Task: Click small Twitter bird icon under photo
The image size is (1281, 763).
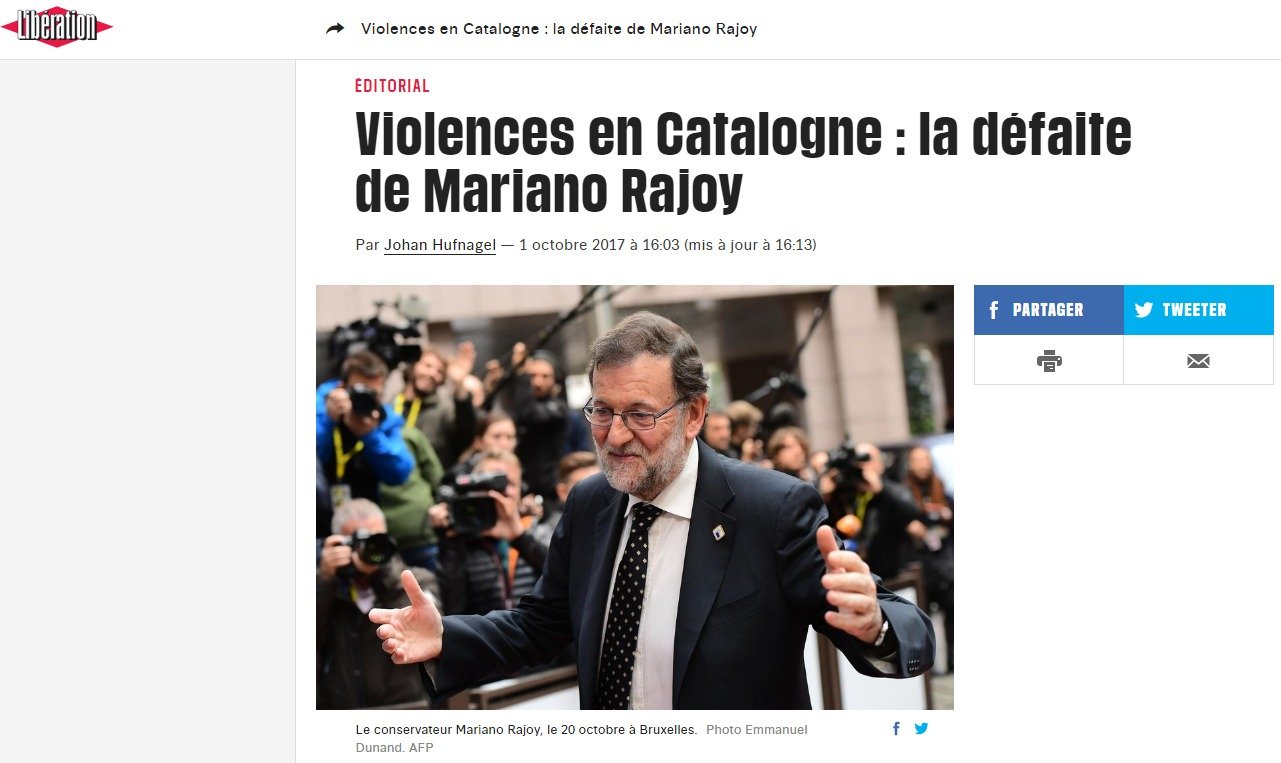Action: click(x=921, y=729)
